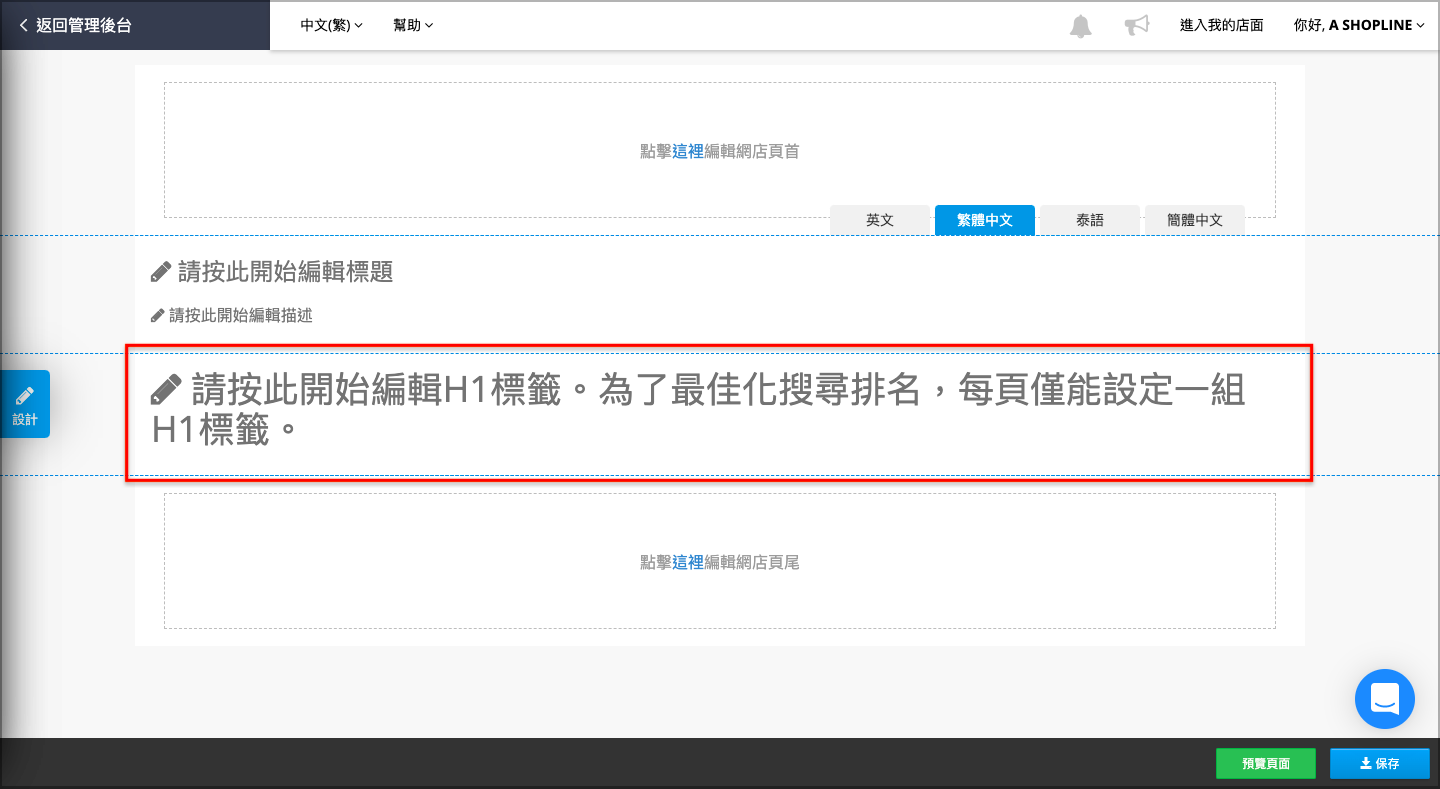This screenshot has width=1440, height=789.
Task: Open the announcements megaphone icon
Action: click(1137, 26)
